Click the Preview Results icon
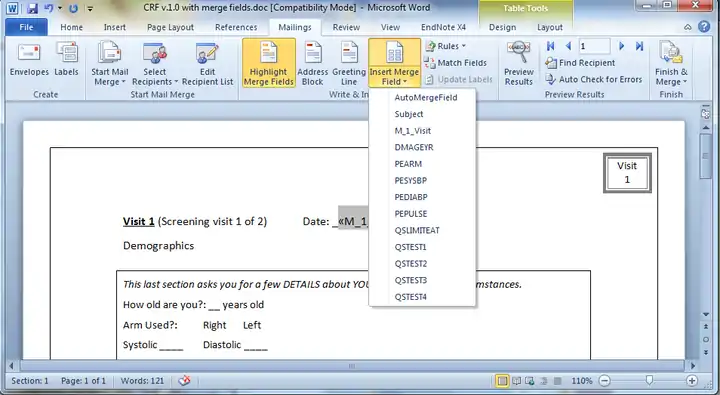Screen dimensions: 720x395 coord(518,63)
